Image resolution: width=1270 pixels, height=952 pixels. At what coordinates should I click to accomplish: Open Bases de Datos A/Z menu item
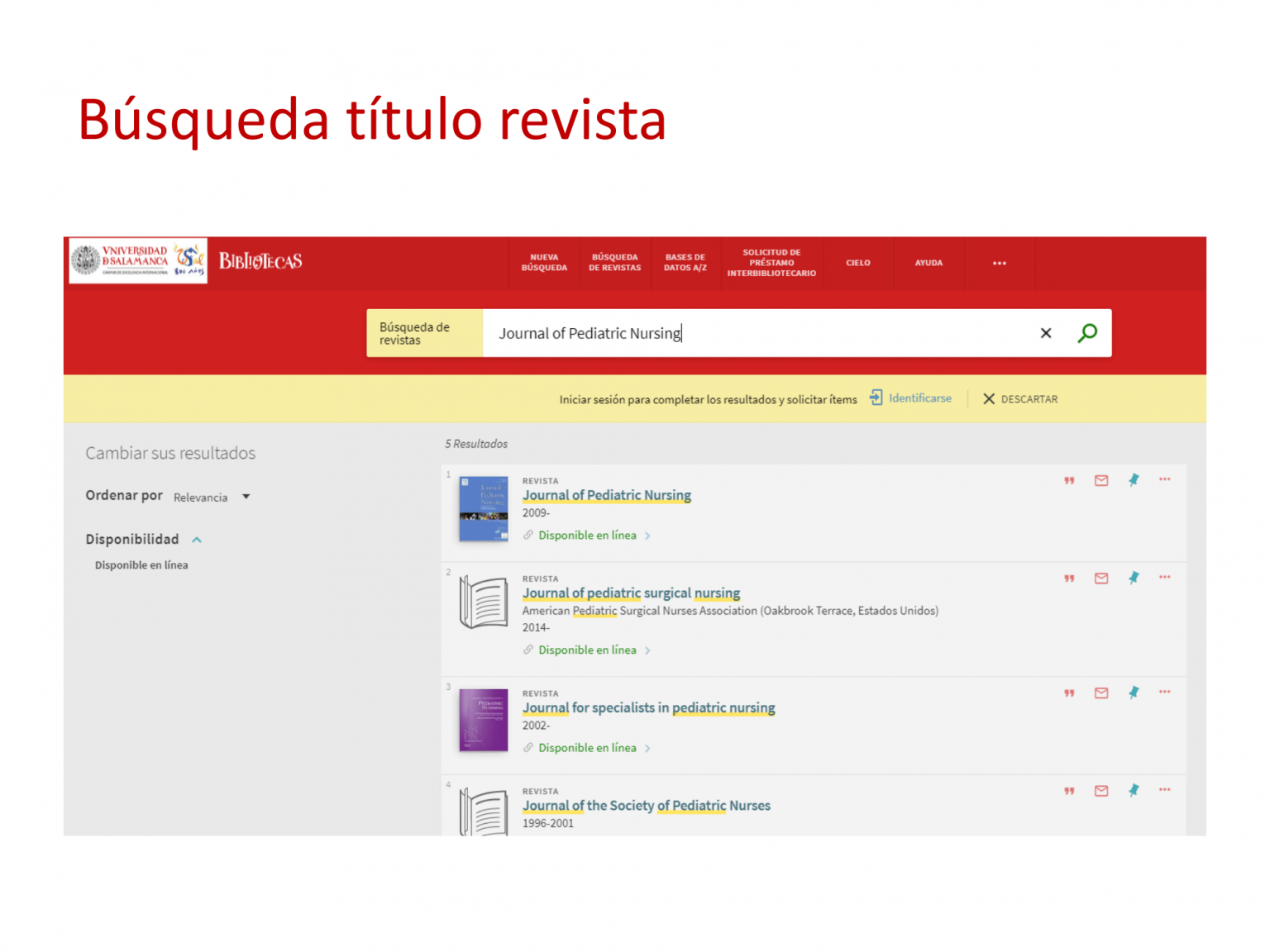(685, 263)
